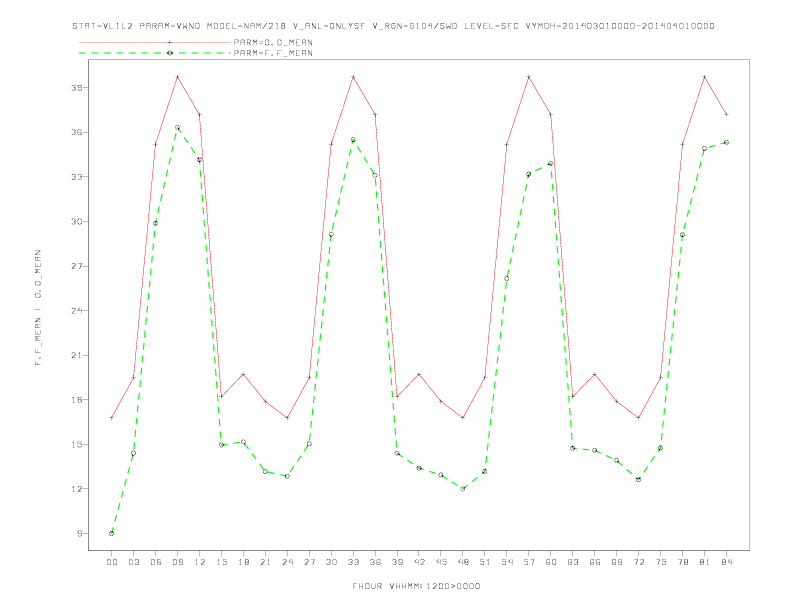Click y-axis tick label 18
792x612 pixels.
(77, 399)
